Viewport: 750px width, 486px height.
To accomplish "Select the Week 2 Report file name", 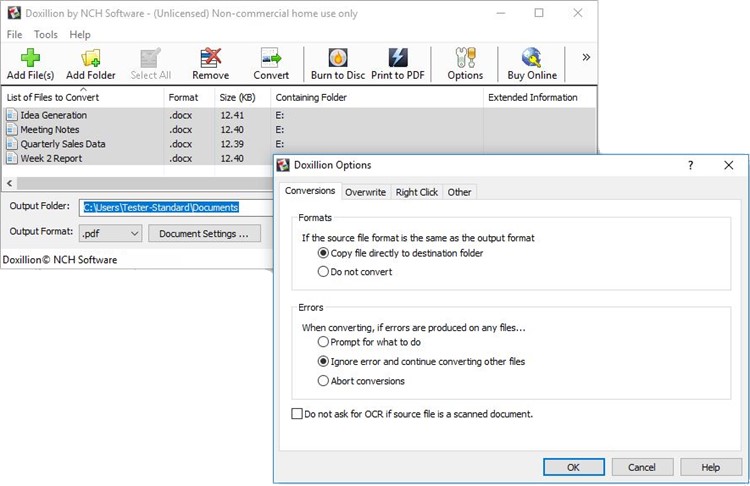I will (x=51, y=158).
